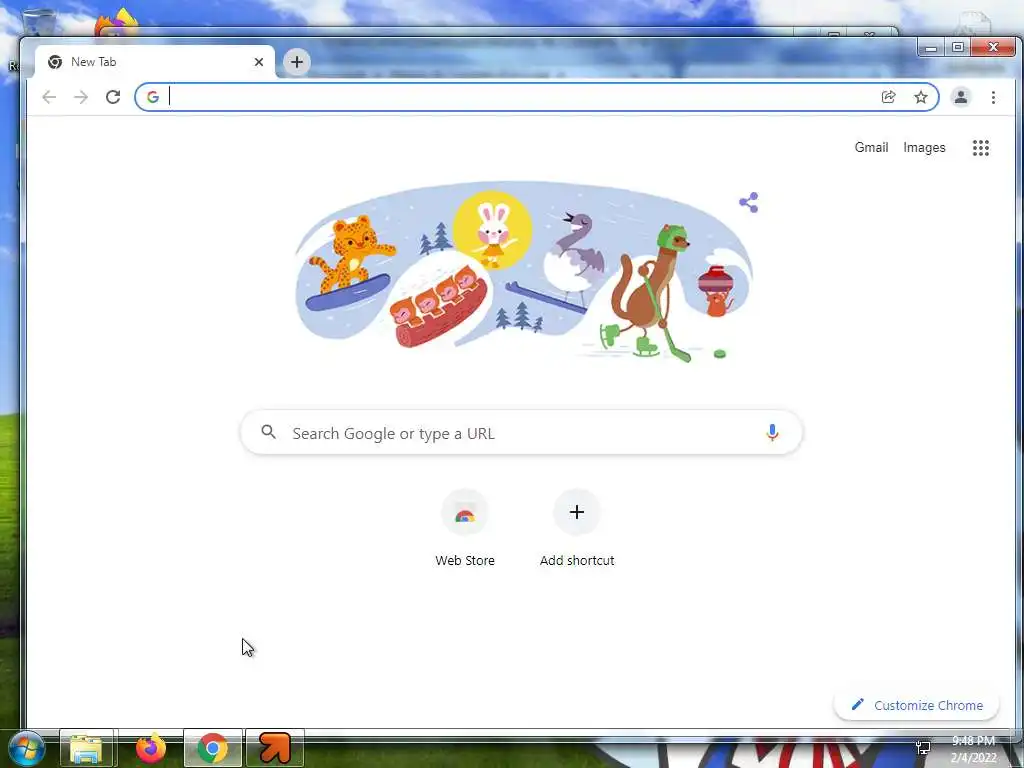Open the profile avatar menu
The width and height of the screenshot is (1024, 768).
(961, 97)
